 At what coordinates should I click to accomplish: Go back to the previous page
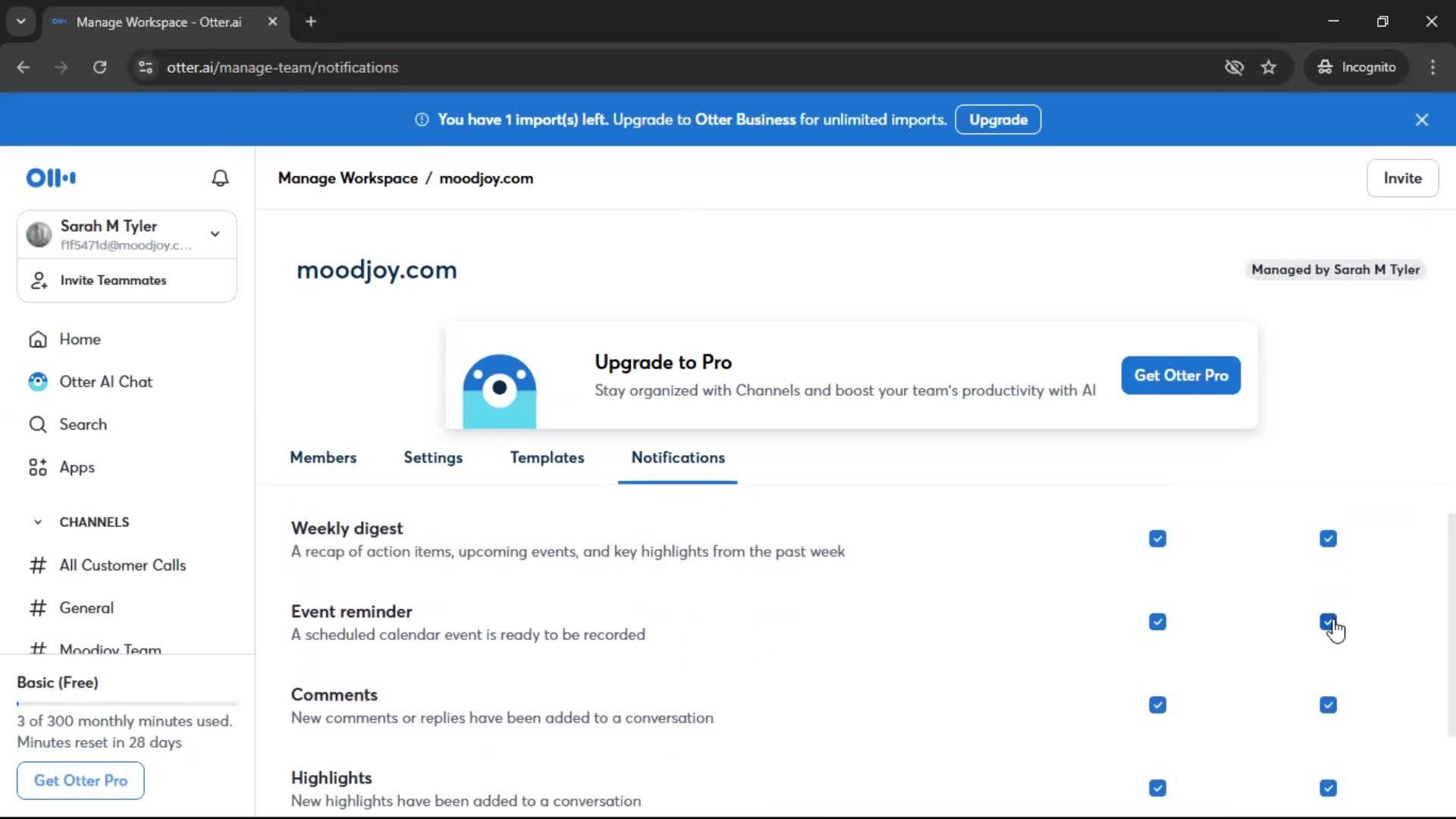pos(24,67)
